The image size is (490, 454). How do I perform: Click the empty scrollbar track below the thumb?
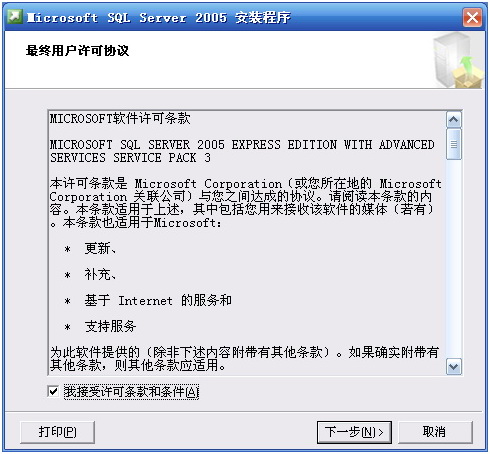pos(454,259)
